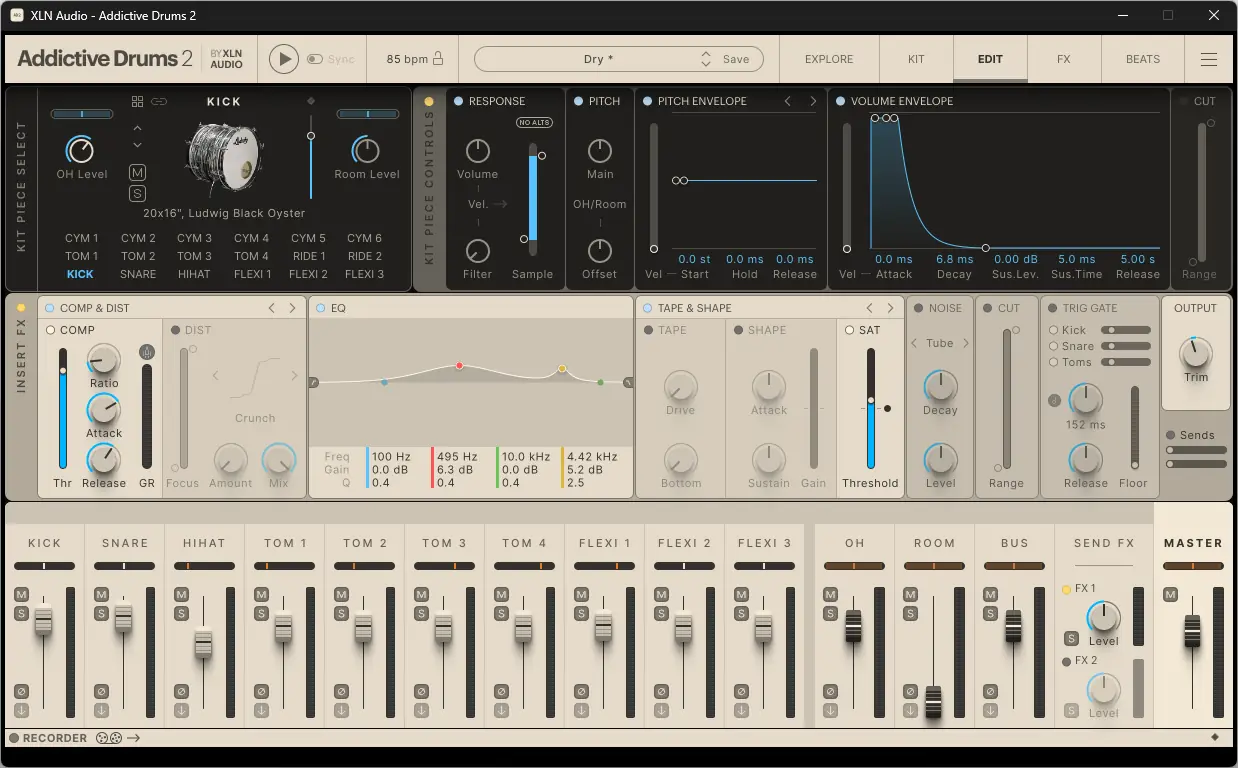Click the lock icon next to 85 bpm
This screenshot has height=768, width=1238.
(438, 58)
